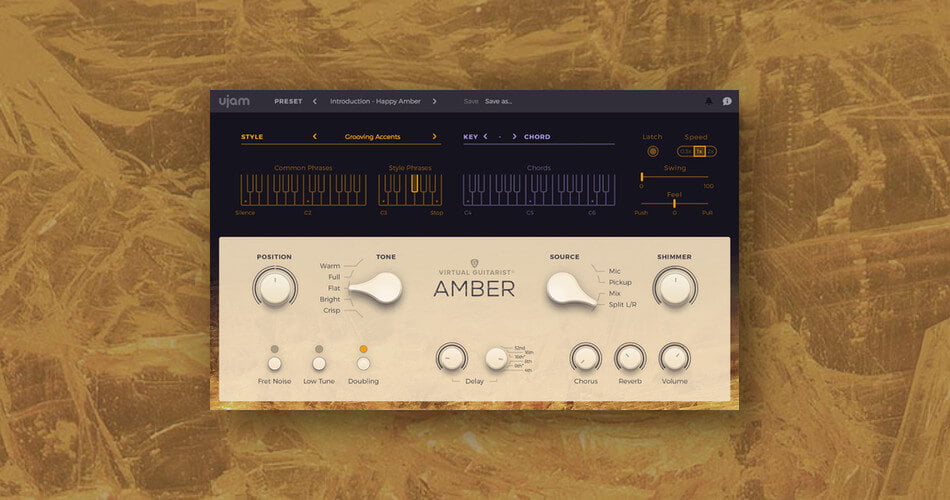Set speed to 2x
950x500 pixels.
(x=711, y=152)
